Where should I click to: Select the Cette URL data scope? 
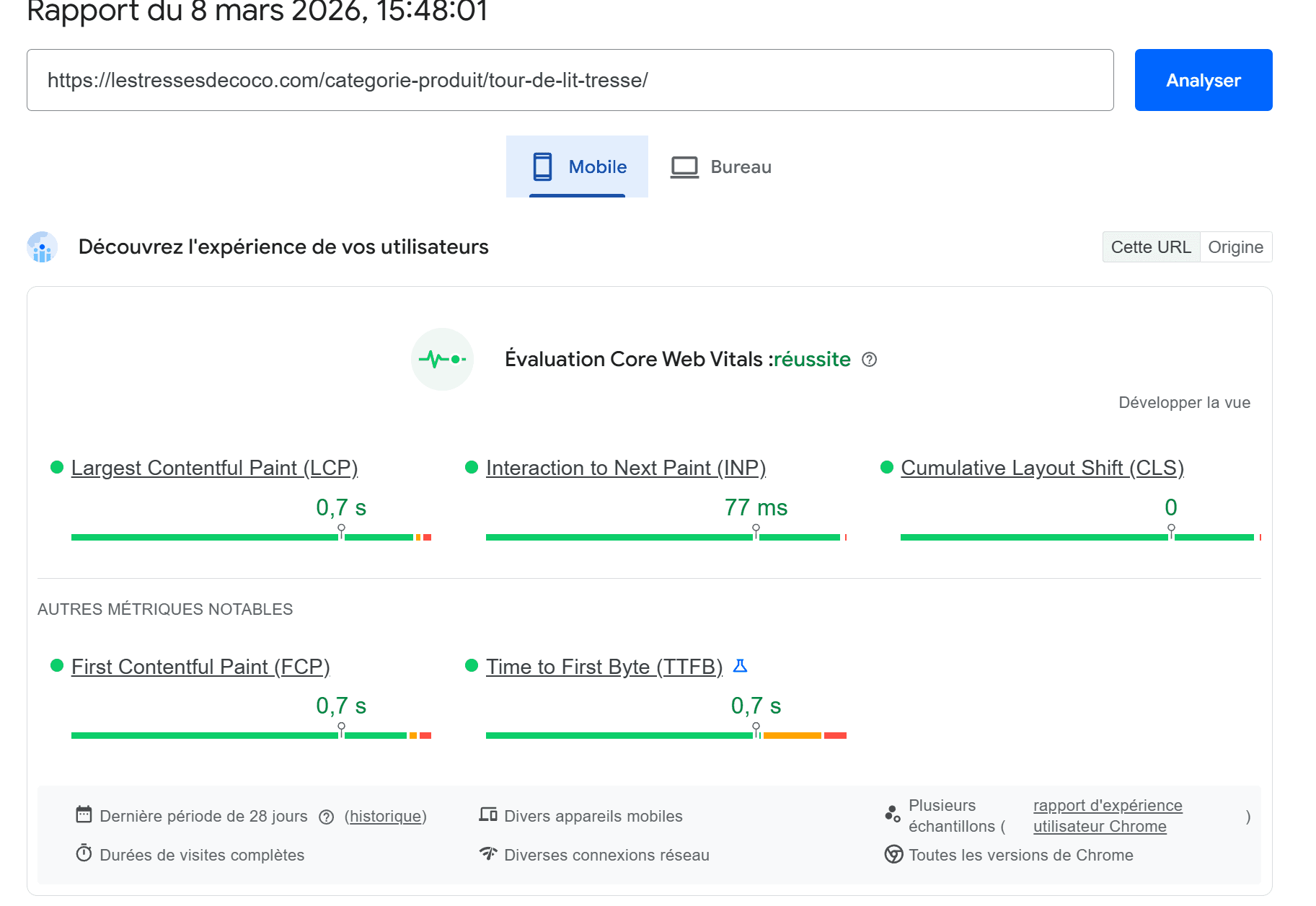(1151, 247)
